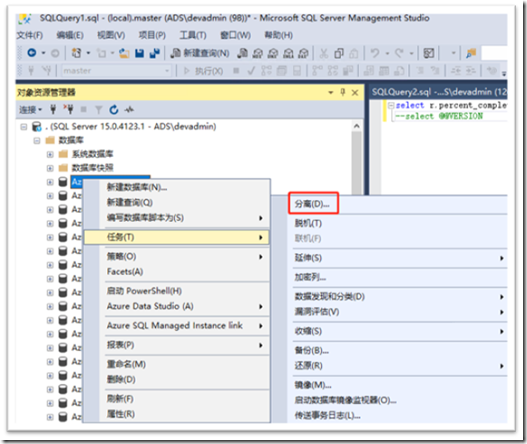Image resolution: width=527 pixels, height=444 pixels.
Task: Click the activity monitor icon in Object Explorer
Action: (129, 110)
